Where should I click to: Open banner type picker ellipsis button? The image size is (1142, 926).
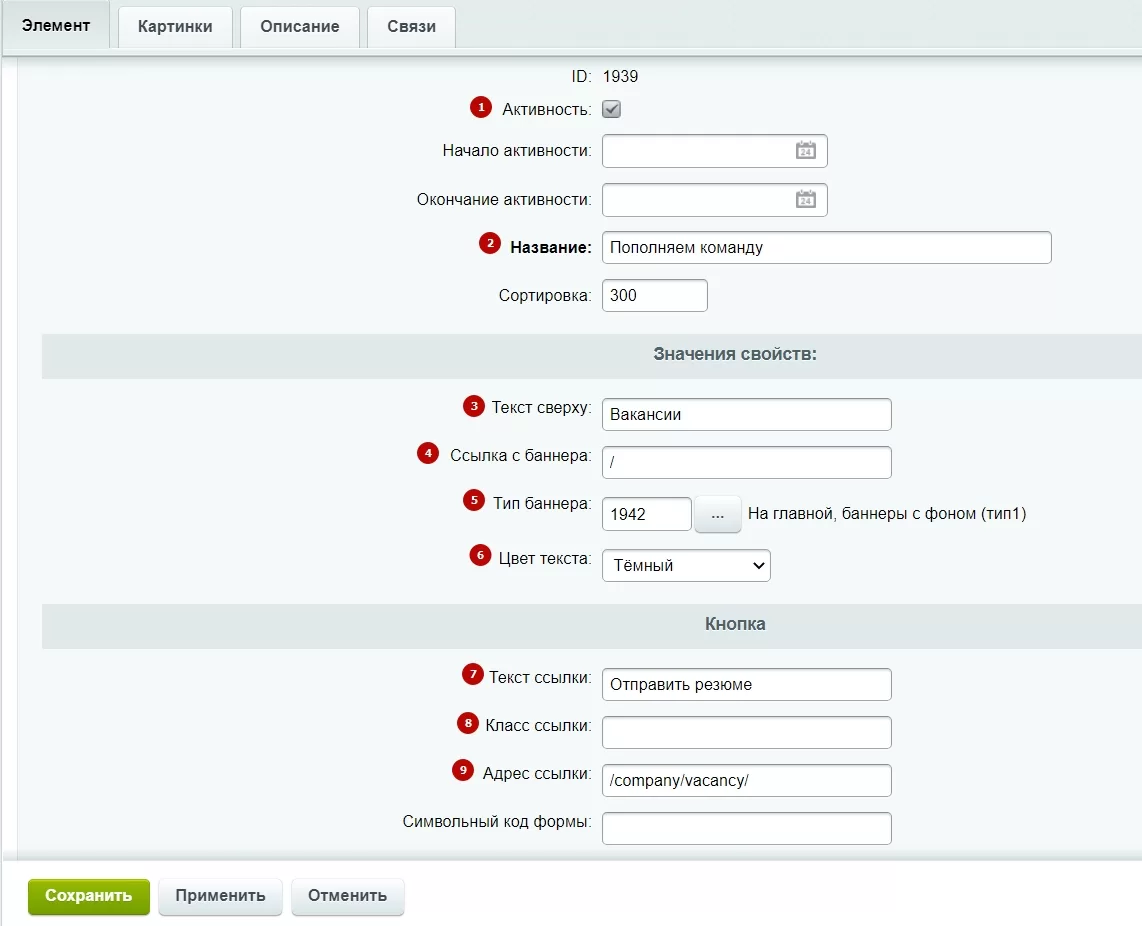coord(717,514)
